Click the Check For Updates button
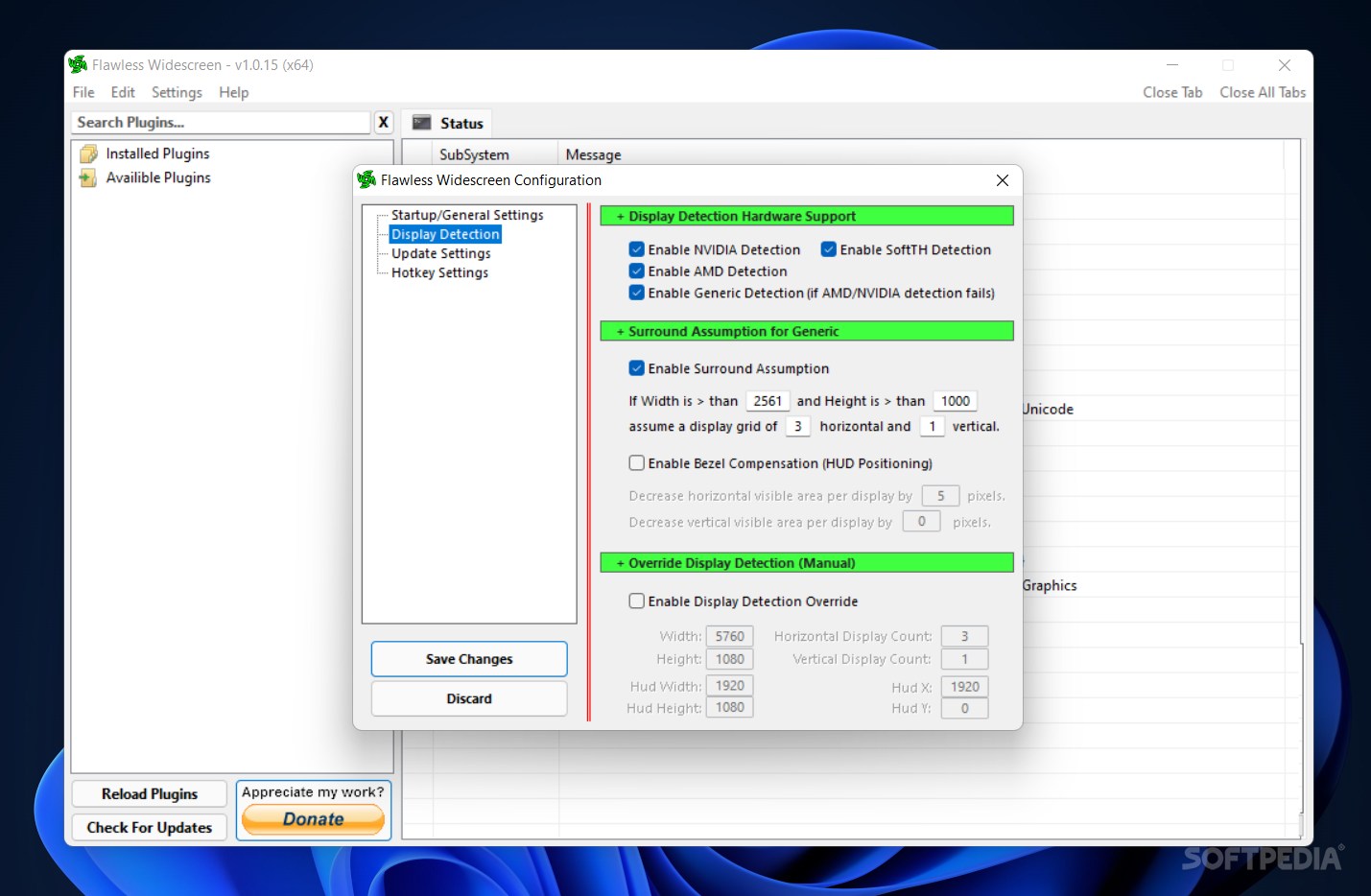The width and height of the screenshot is (1371, 896). (150, 827)
